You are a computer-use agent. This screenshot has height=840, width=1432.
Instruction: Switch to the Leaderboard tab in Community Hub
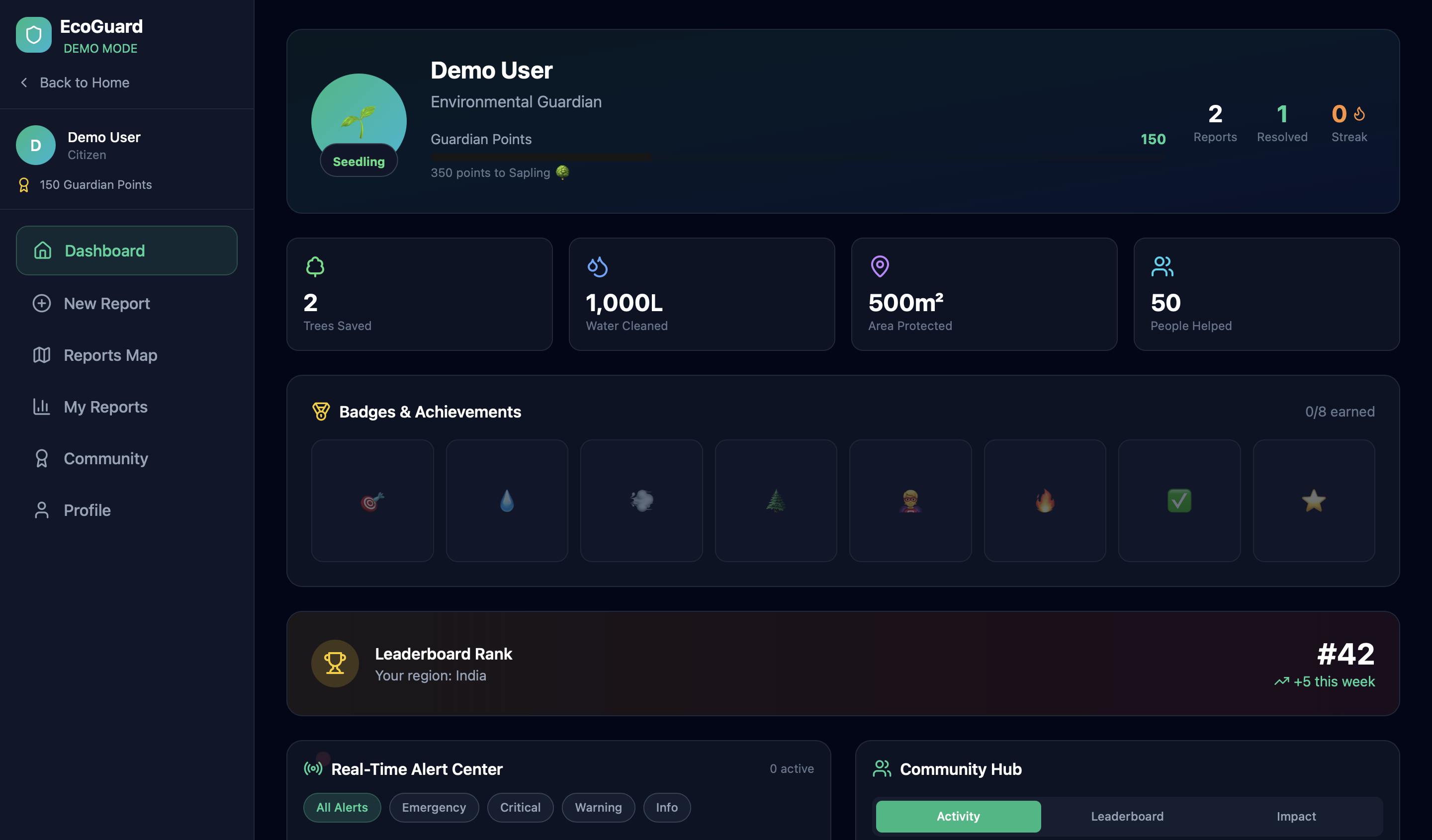(x=1126, y=816)
